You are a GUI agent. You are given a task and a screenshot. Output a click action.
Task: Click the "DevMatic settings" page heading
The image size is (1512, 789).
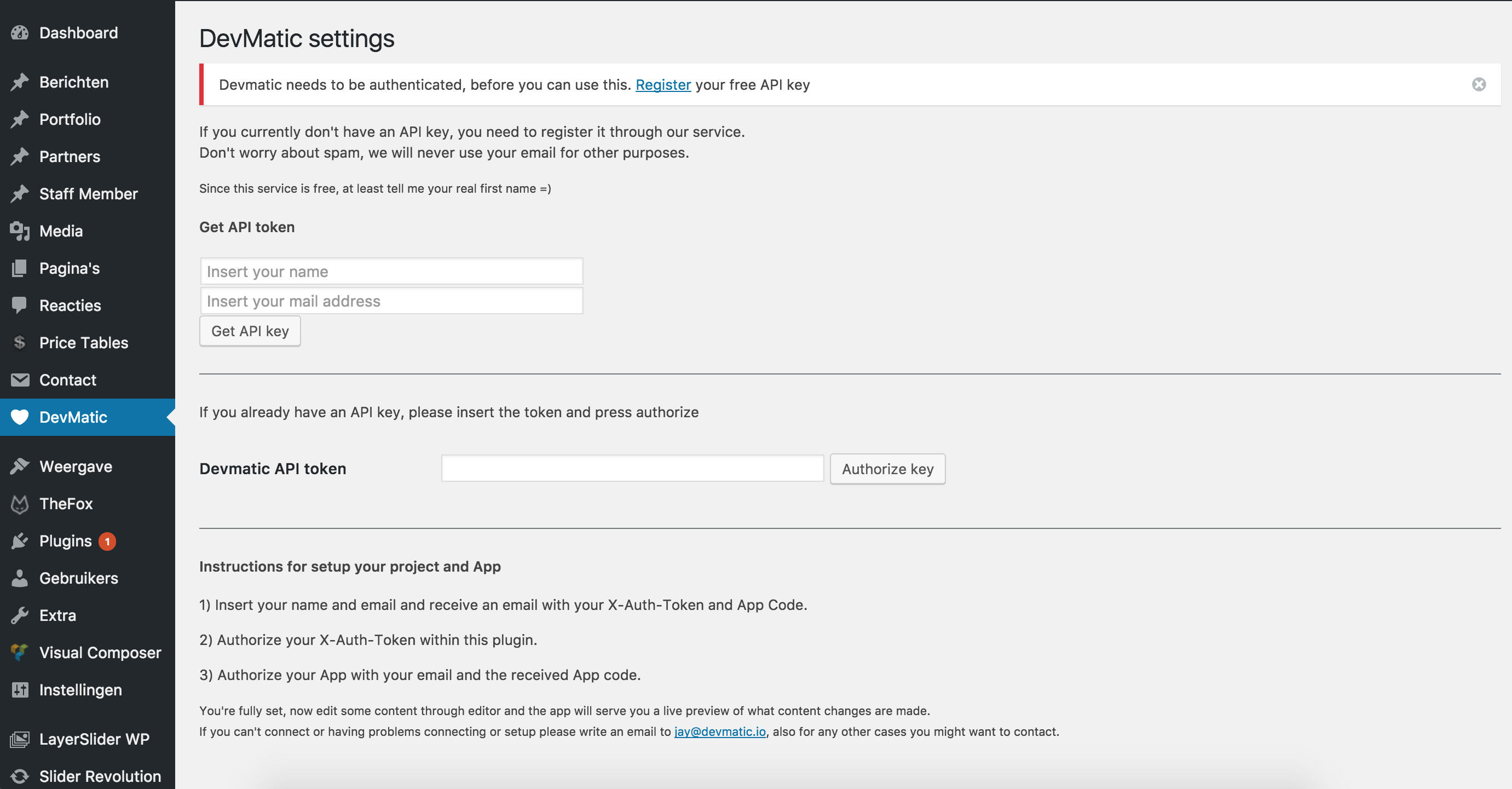[297, 39]
